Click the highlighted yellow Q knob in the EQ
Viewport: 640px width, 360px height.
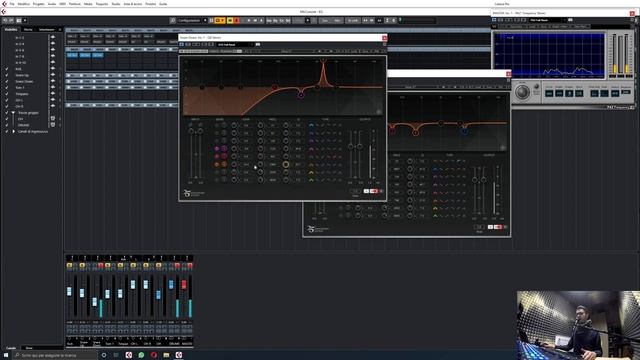point(286,164)
